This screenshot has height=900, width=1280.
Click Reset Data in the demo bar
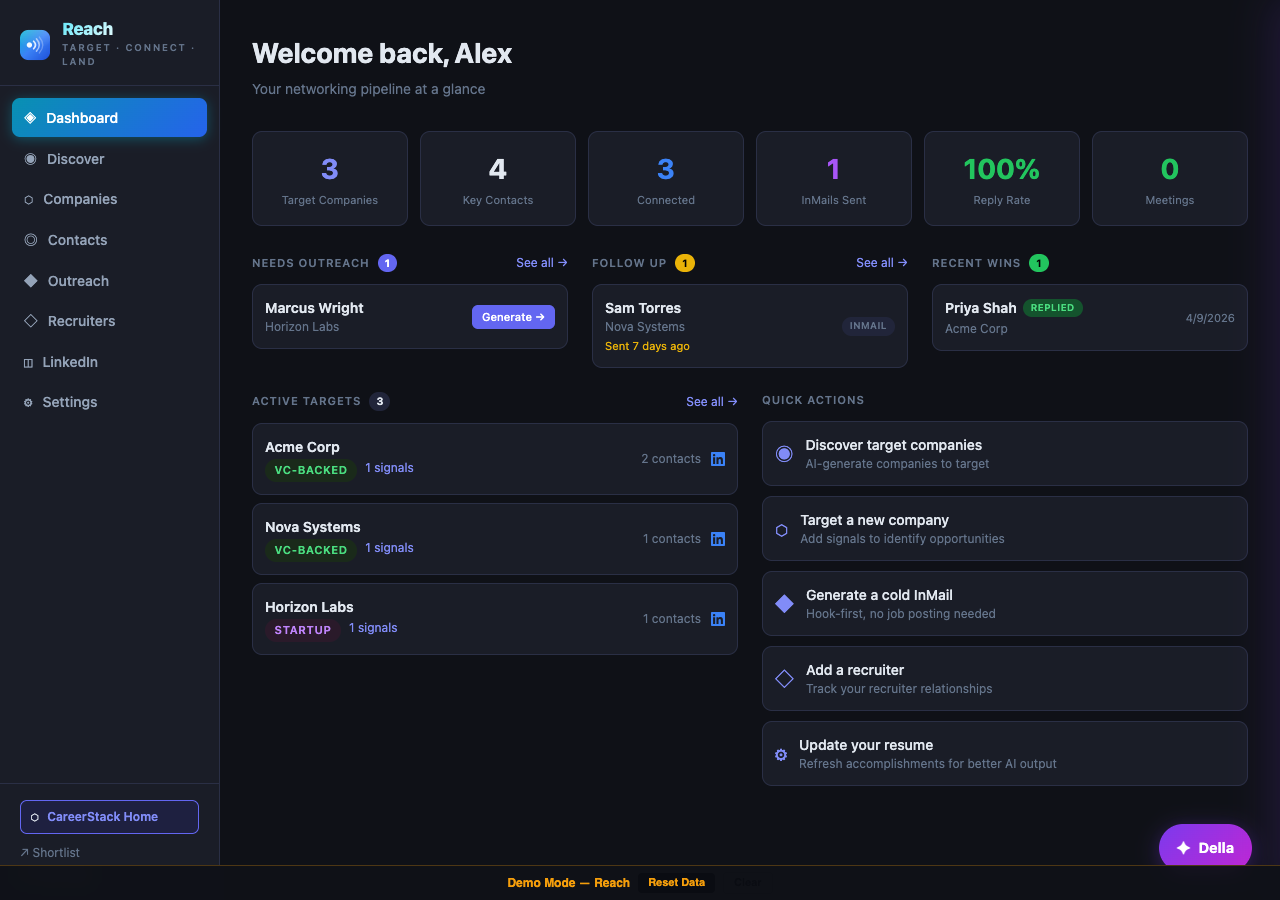pyautogui.click(x=676, y=883)
